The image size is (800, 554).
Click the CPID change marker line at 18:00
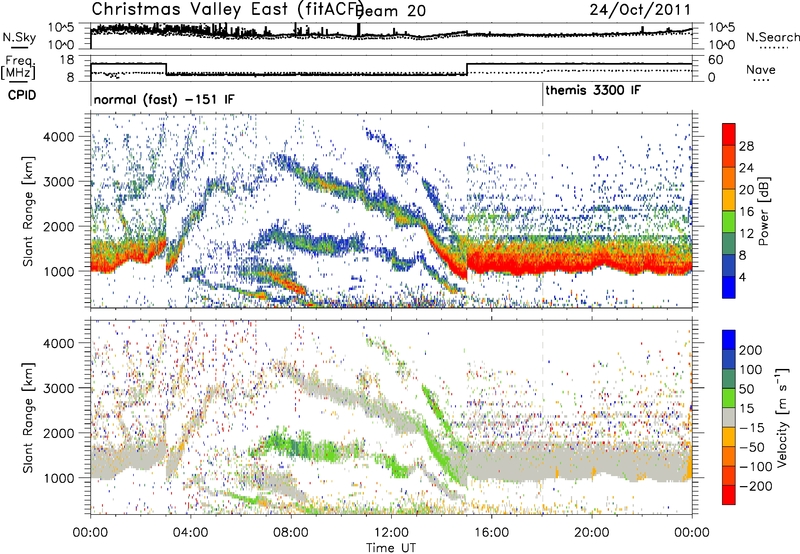(542, 95)
